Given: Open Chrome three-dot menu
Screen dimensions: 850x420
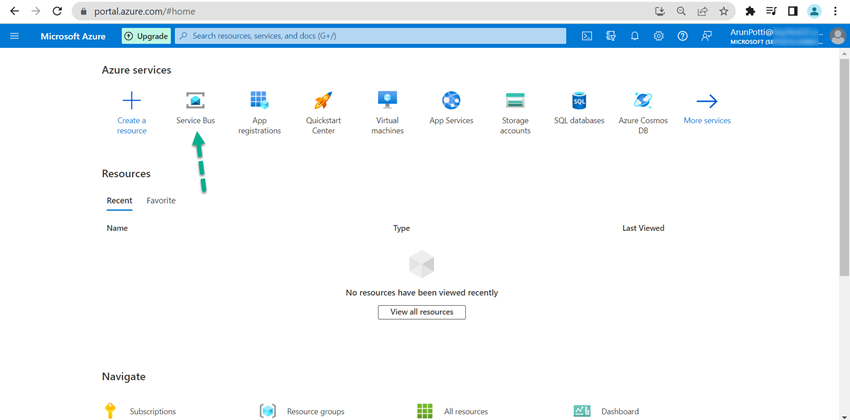Looking at the screenshot, I should [835, 11].
